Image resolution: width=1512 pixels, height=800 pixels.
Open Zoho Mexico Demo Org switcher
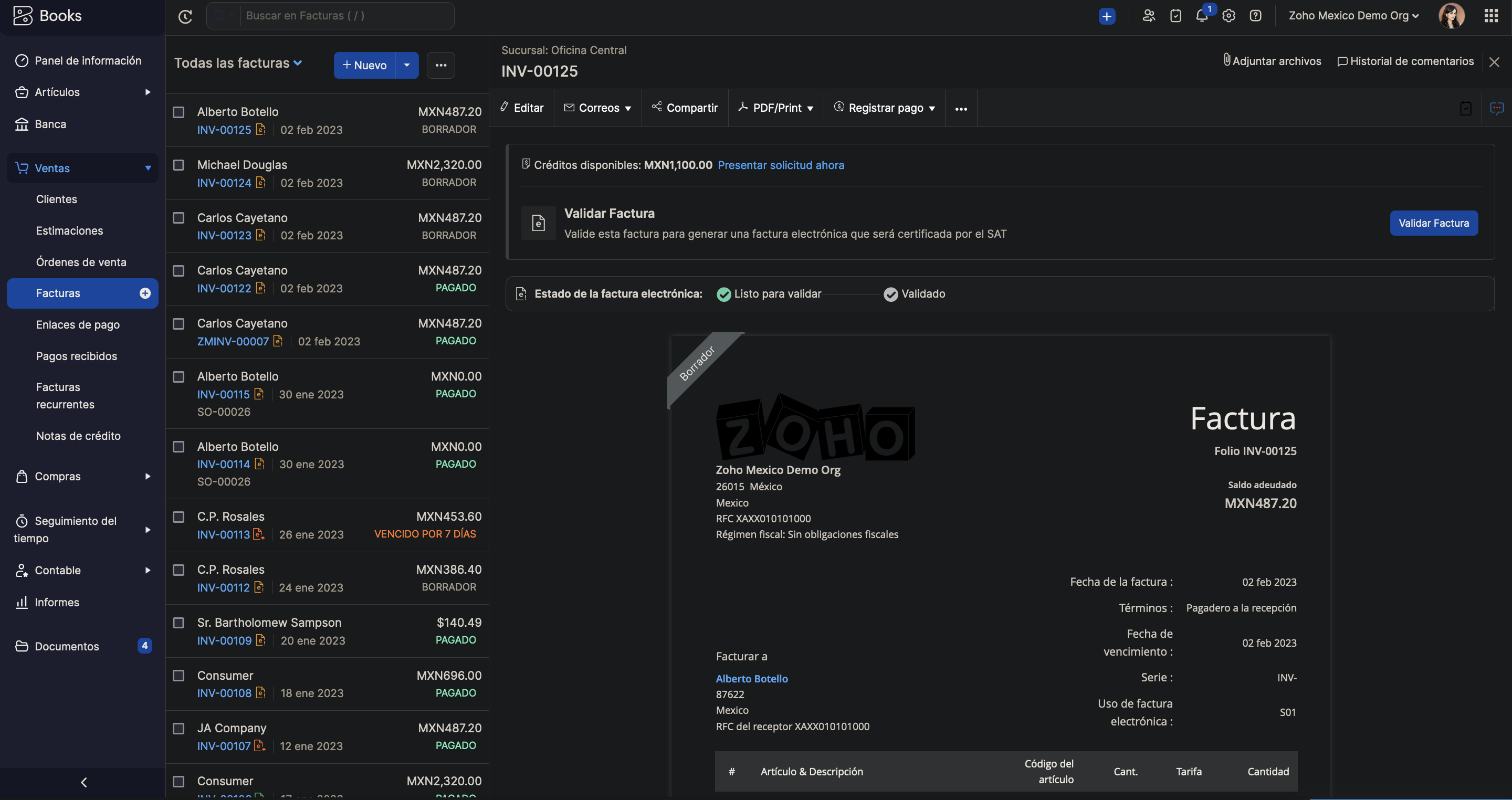point(1353,16)
